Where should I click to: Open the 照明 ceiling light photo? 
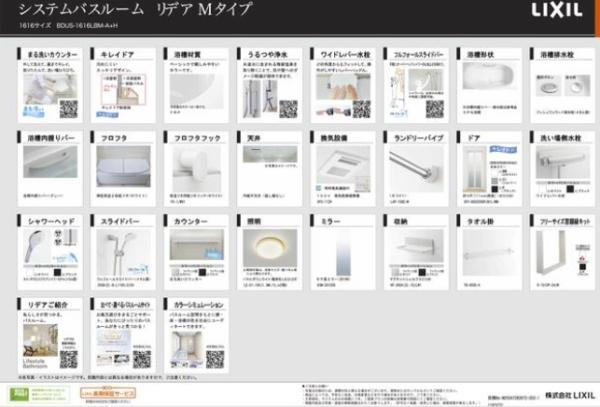point(270,248)
